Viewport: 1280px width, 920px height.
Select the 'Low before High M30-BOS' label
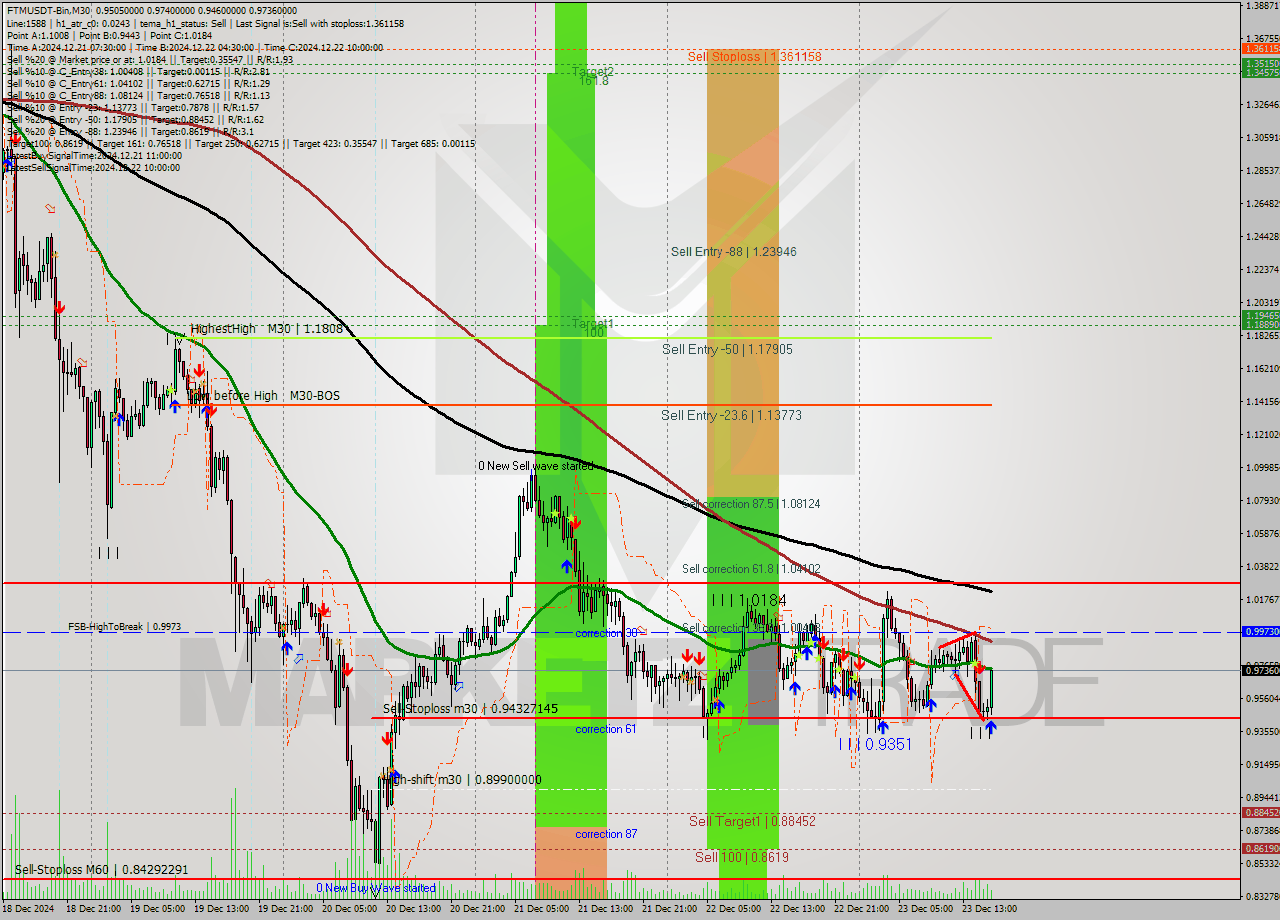[264, 396]
